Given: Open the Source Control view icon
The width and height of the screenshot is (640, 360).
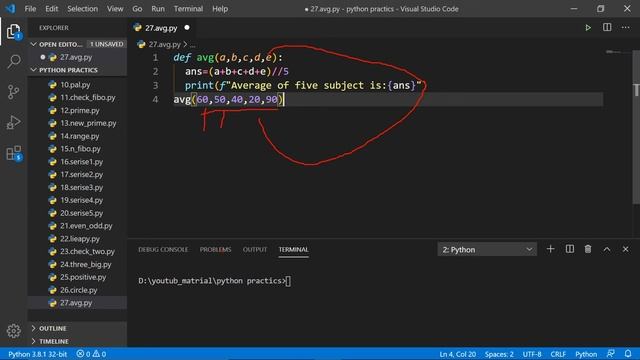Looking at the screenshot, I should (13, 92).
